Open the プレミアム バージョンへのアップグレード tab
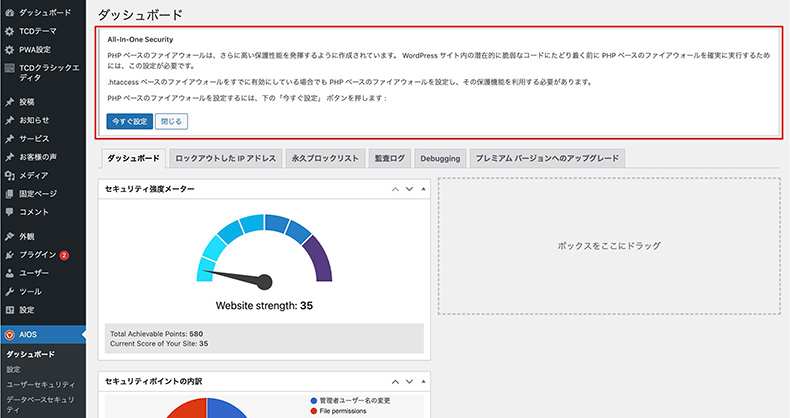Image resolution: width=790 pixels, height=418 pixels. (x=547, y=158)
